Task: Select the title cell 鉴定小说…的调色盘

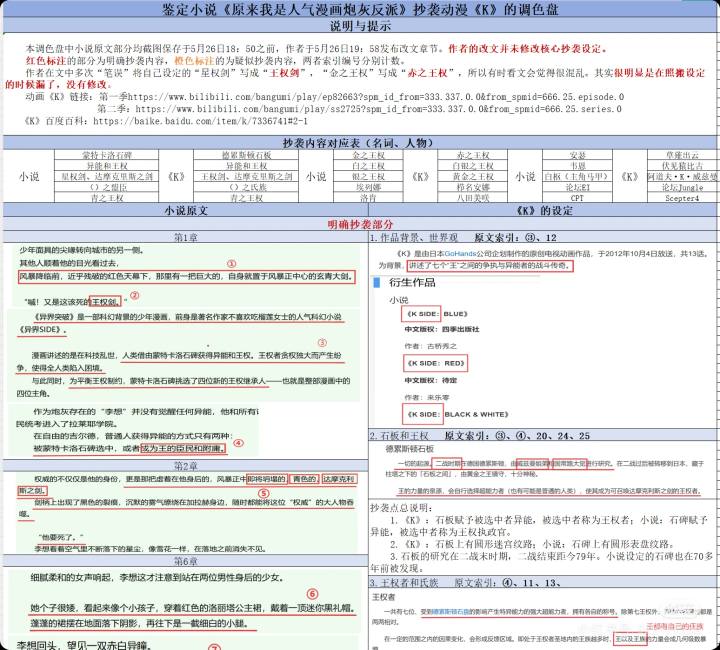Action: [360, 9]
